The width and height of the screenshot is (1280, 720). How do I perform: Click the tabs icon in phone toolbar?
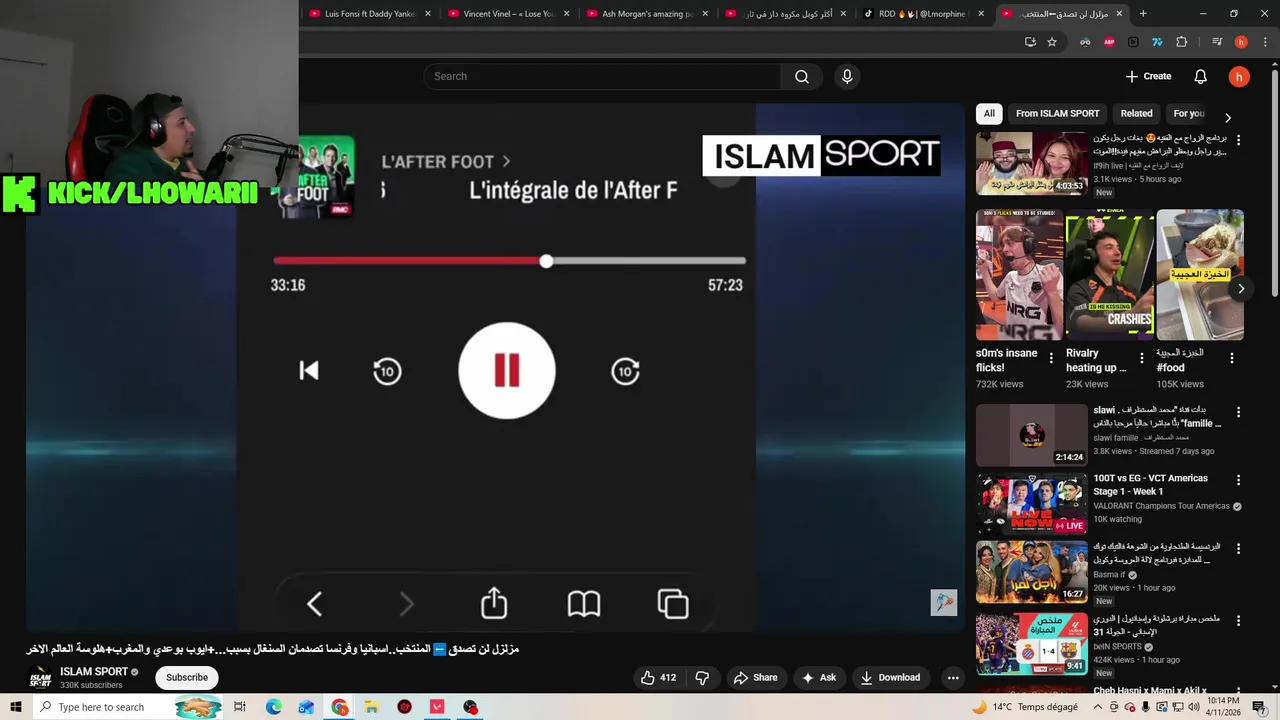pos(673,604)
